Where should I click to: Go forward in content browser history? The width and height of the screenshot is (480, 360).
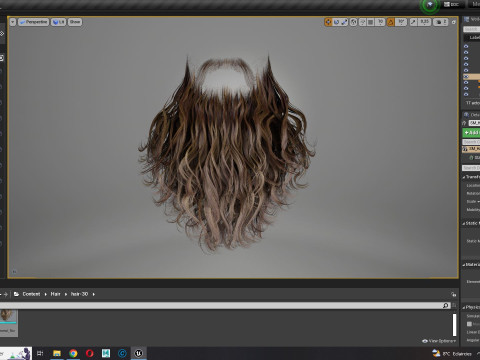(5, 294)
